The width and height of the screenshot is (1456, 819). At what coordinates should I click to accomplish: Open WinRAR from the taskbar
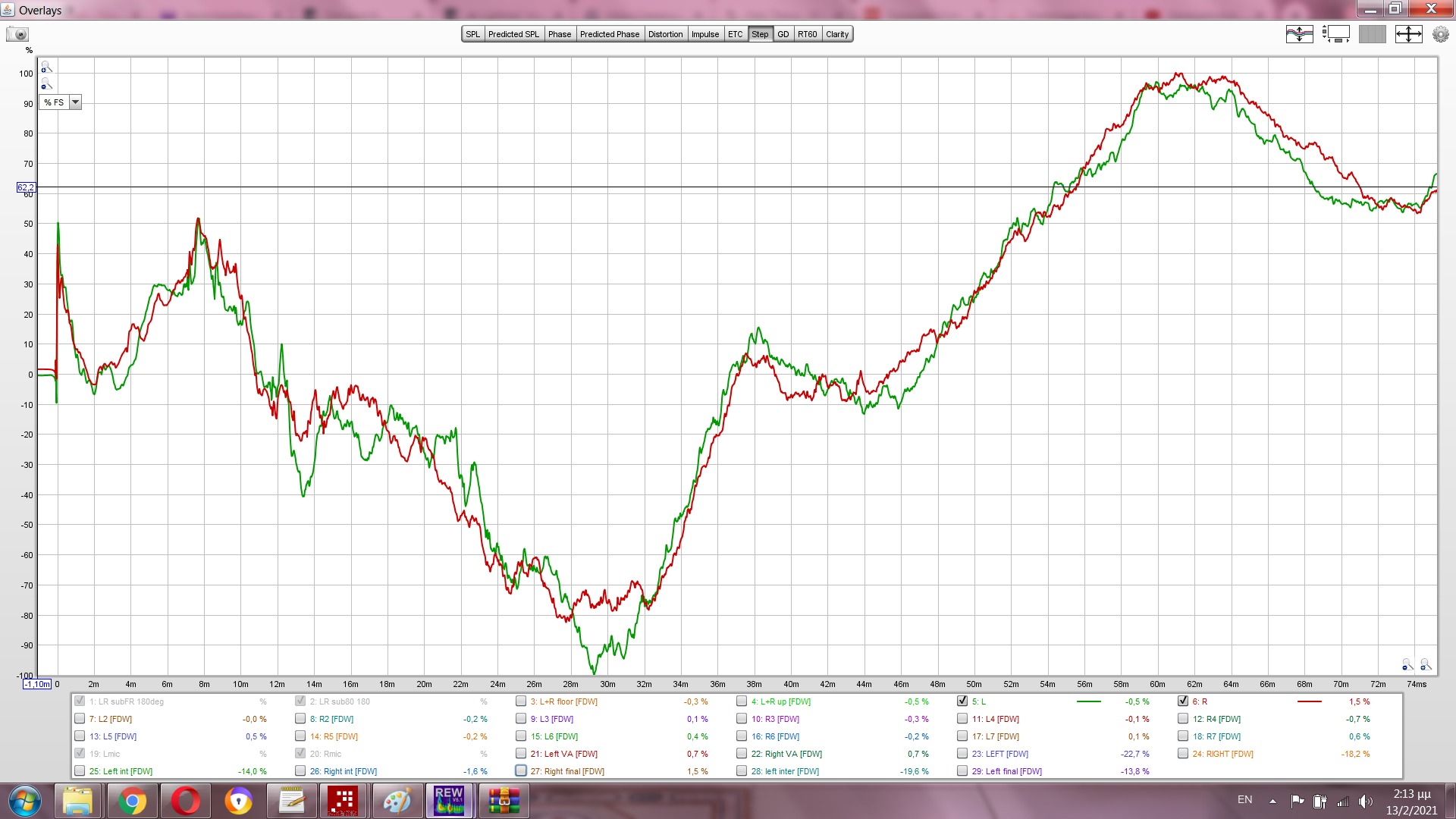[x=504, y=801]
